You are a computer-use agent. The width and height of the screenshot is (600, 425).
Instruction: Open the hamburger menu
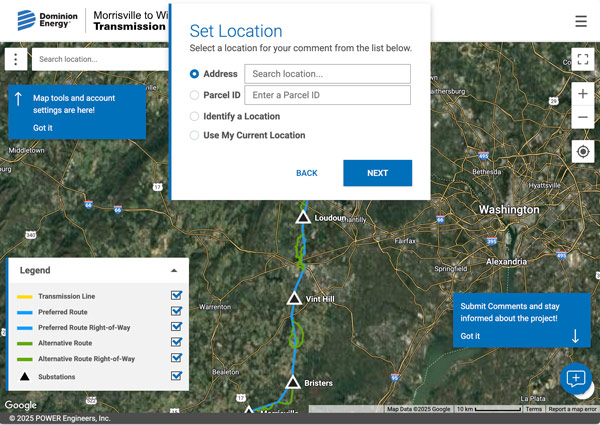(581, 21)
